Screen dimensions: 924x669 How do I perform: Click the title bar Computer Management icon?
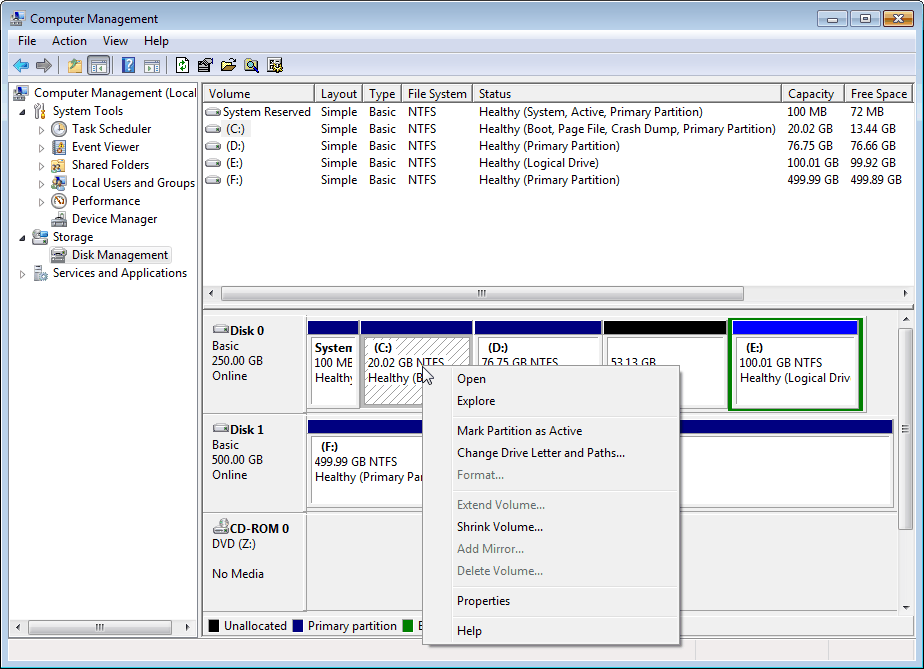tap(18, 19)
